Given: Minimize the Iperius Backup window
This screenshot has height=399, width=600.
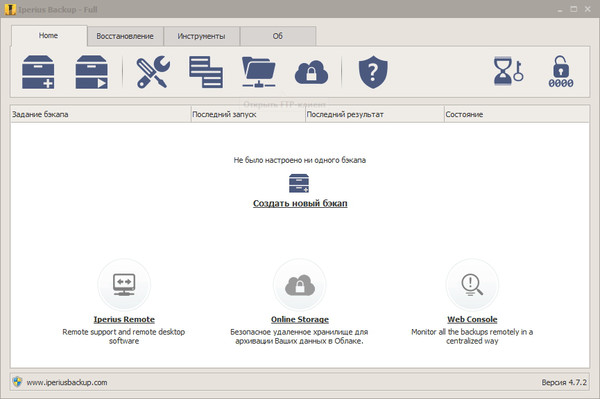Looking at the screenshot, I should (x=560, y=10).
